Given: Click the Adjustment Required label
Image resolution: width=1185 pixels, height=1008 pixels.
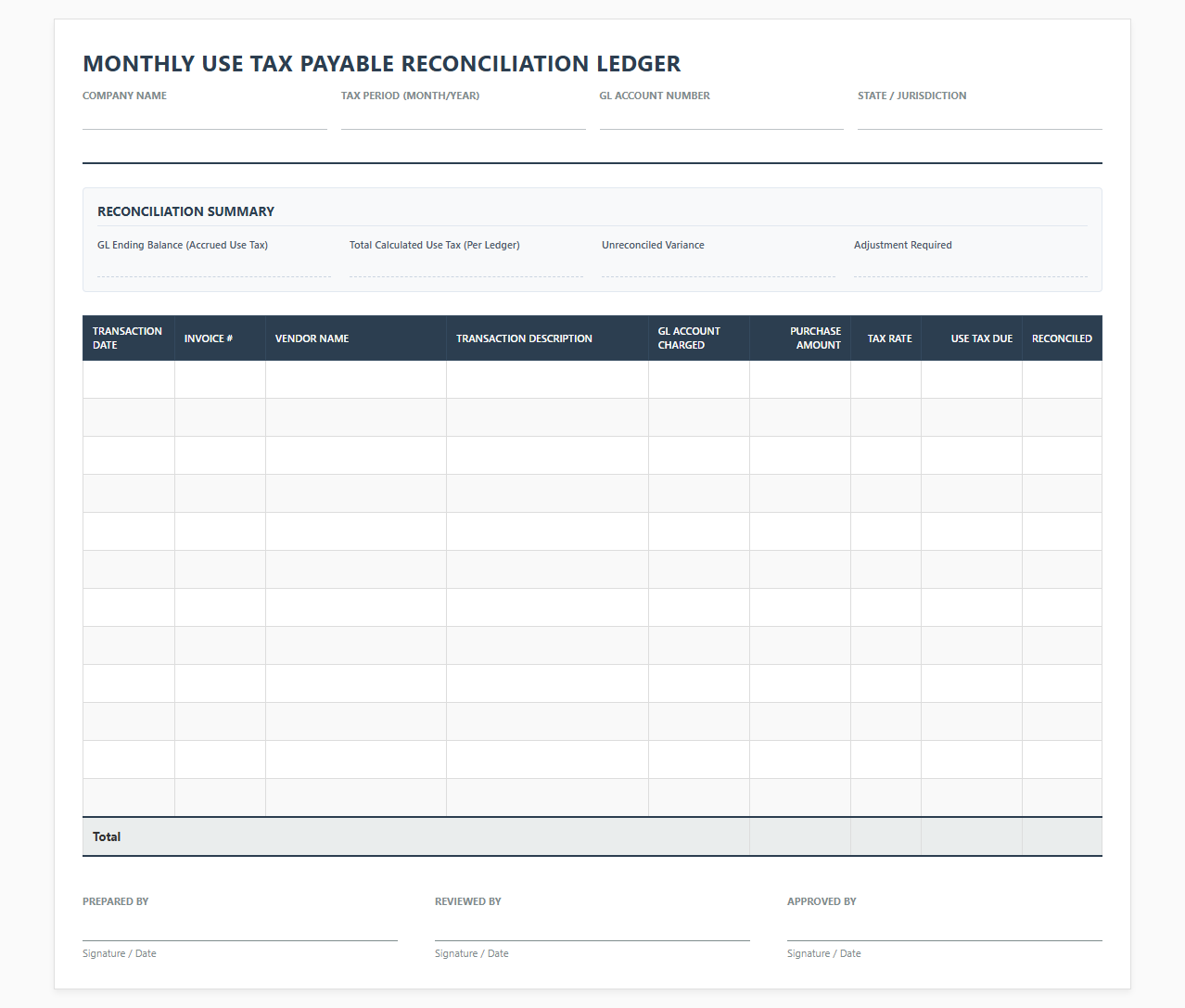Looking at the screenshot, I should pos(903,245).
